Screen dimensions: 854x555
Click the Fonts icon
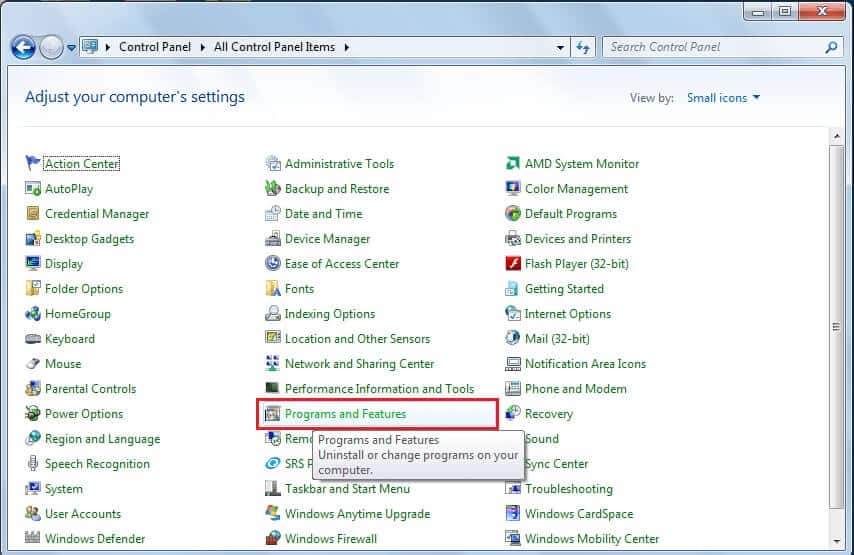click(272, 288)
